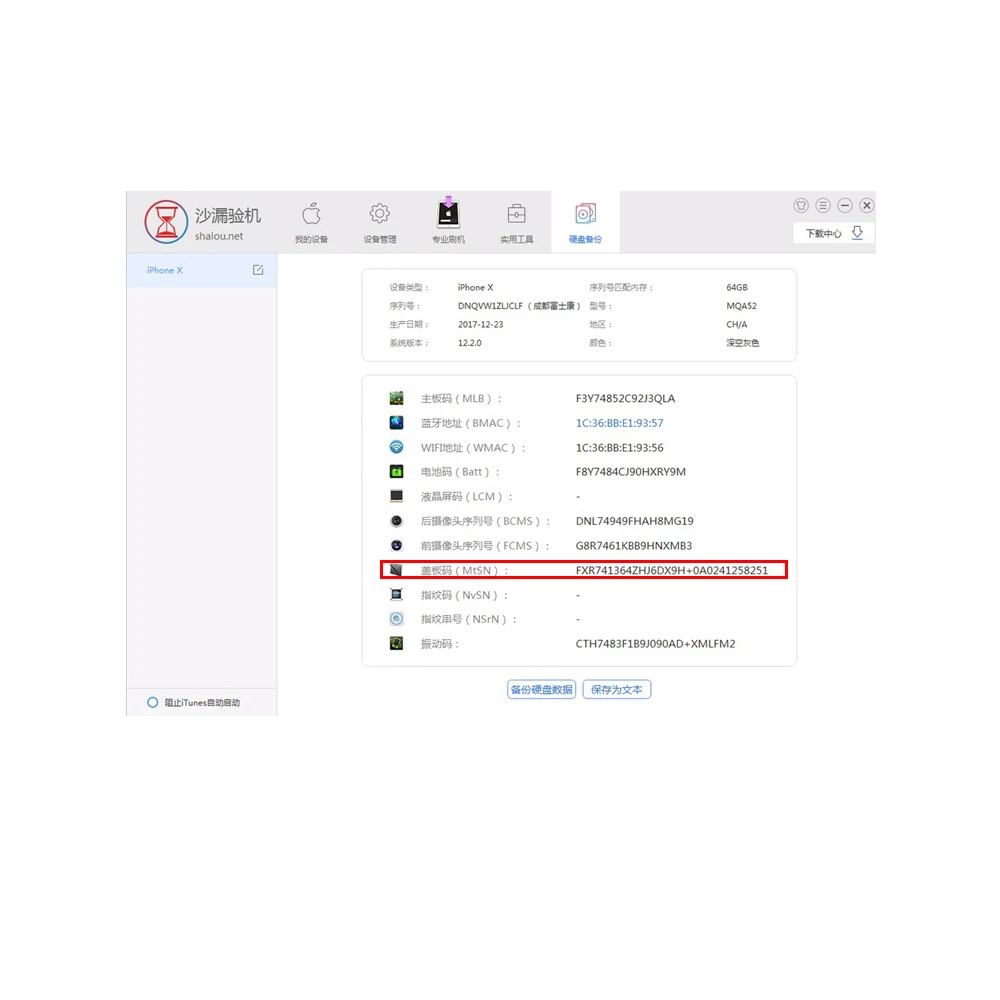1000x1000 pixels.
Task: Select vibration code CTH7483F1B9J090AD+XMLFM2
Action: (x=656, y=643)
